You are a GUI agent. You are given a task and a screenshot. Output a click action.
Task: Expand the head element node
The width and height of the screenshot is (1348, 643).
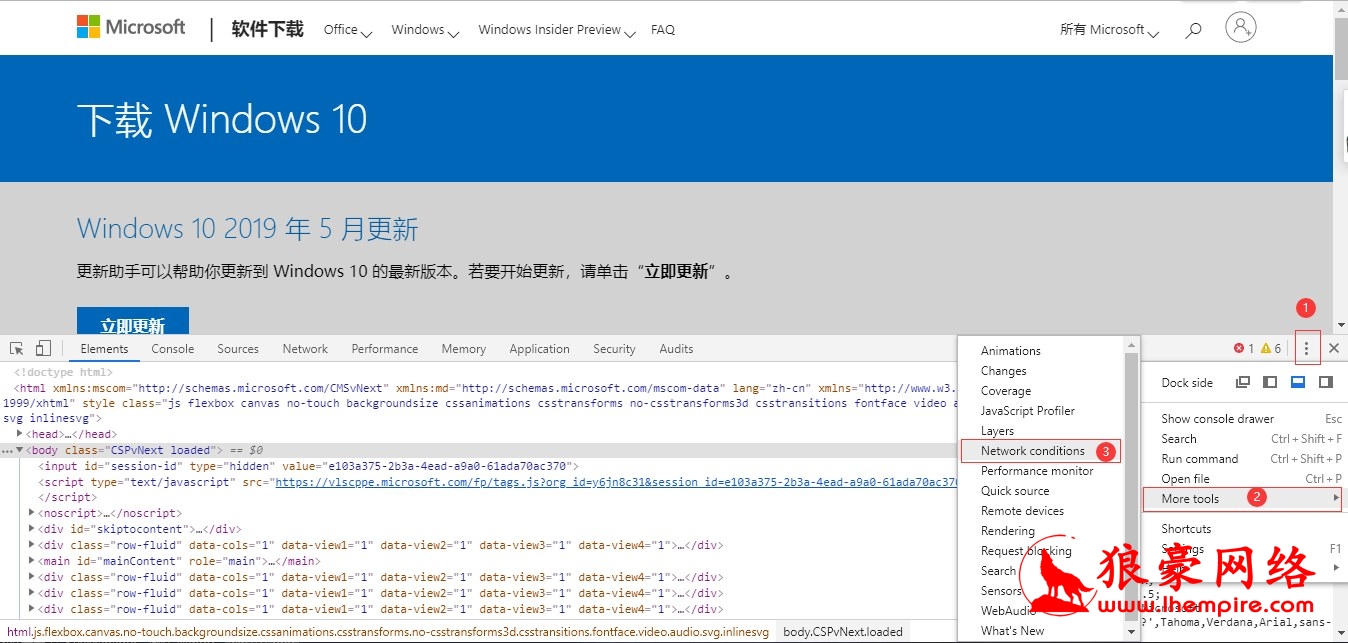[x=20, y=434]
